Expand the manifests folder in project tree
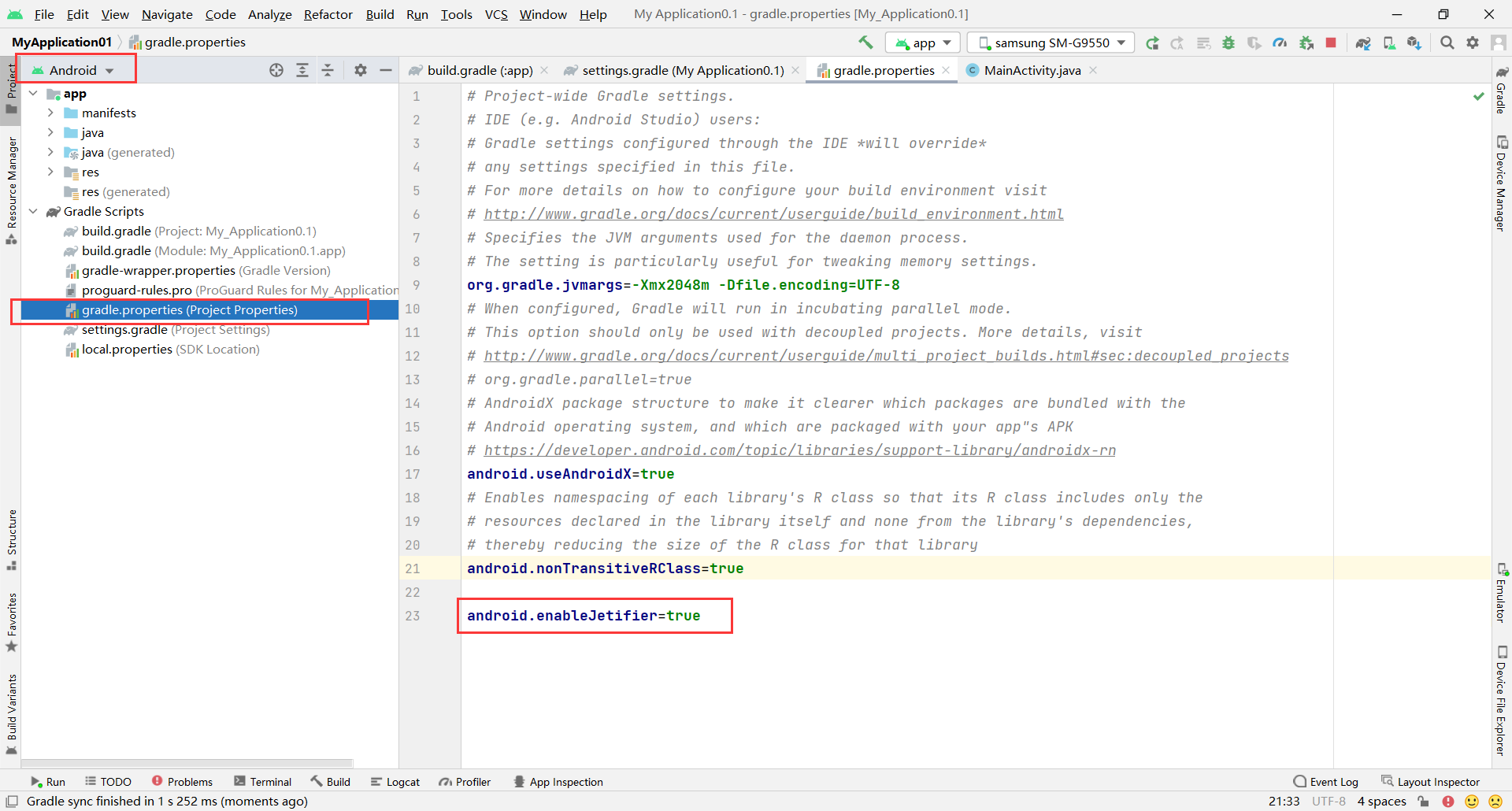1512x811 pixels. [x=50, y=113]
